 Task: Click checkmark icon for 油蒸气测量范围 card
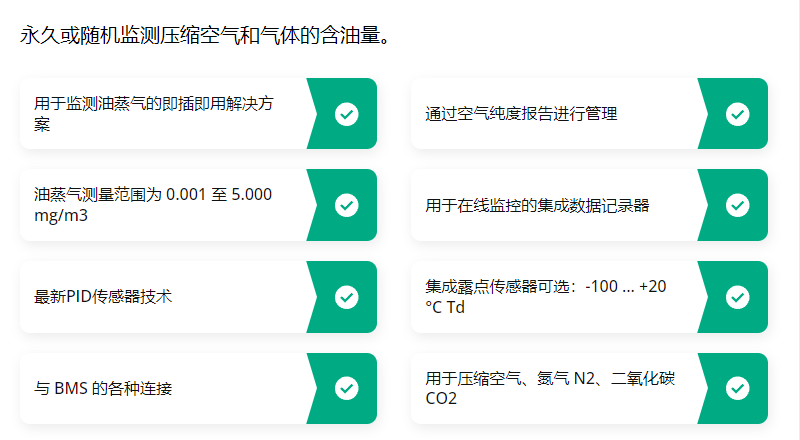[346, 205]
